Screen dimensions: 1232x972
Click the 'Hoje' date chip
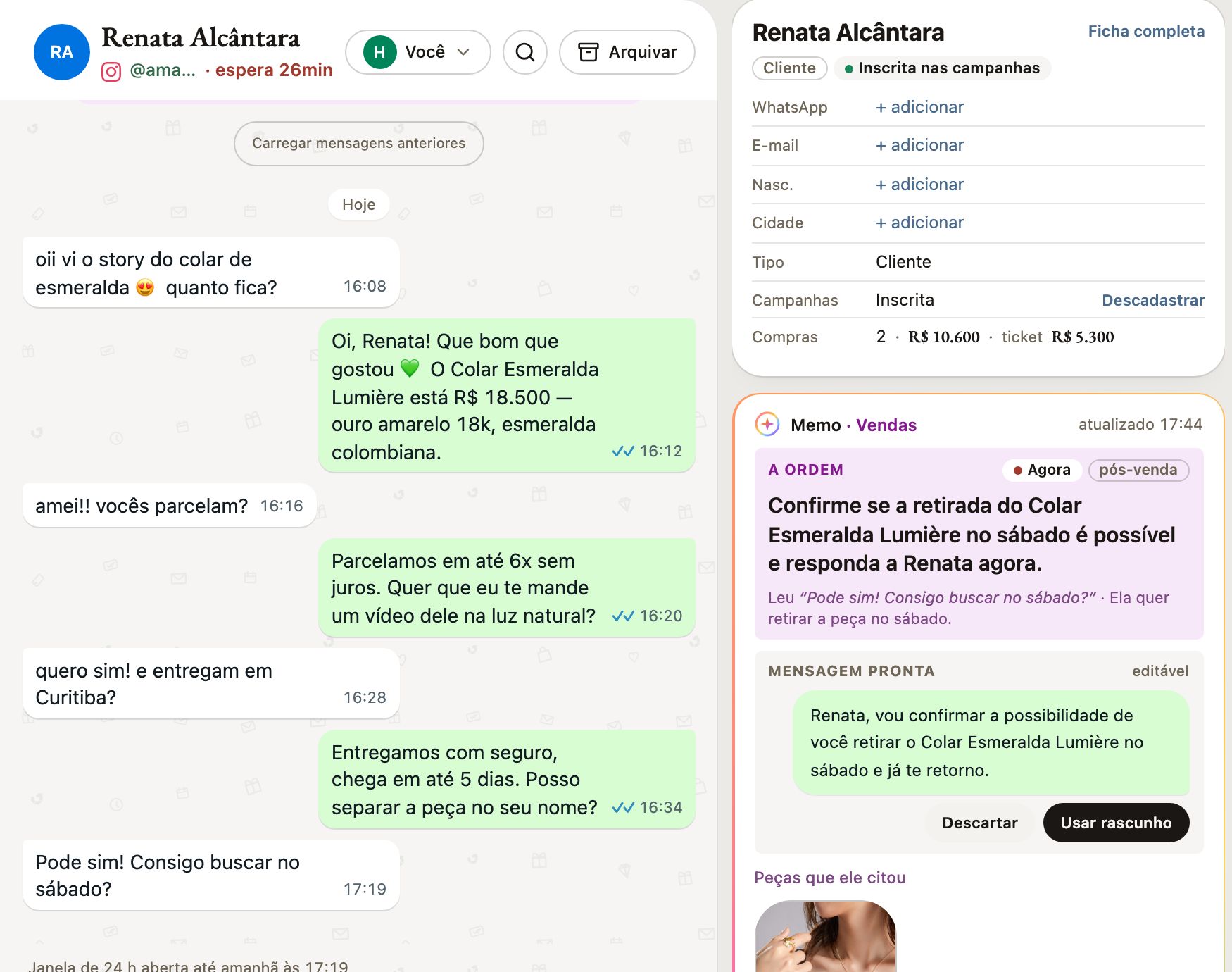359,205
